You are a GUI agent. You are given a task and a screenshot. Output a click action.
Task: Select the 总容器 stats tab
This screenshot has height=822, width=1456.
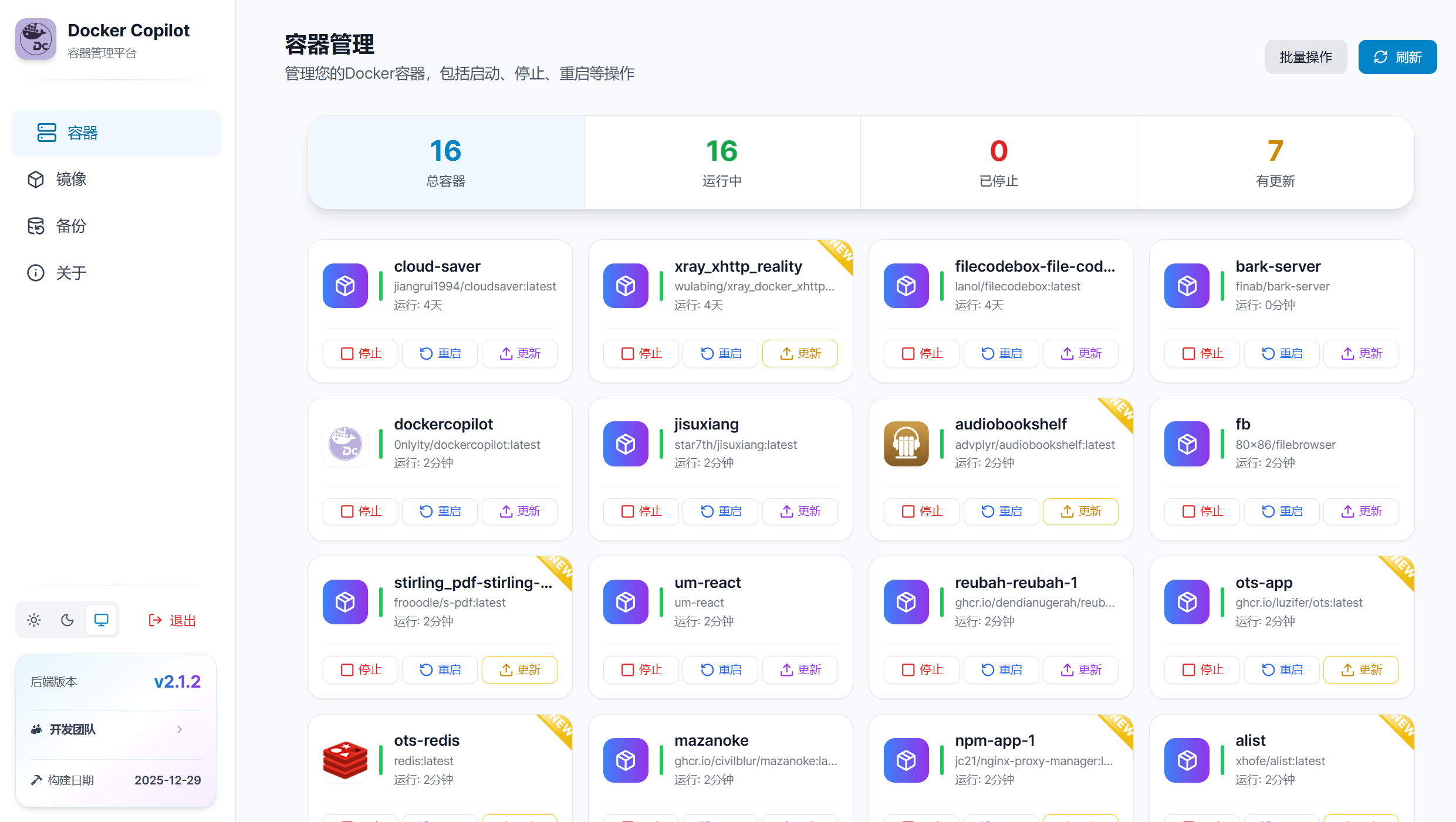tap(446, 163)
